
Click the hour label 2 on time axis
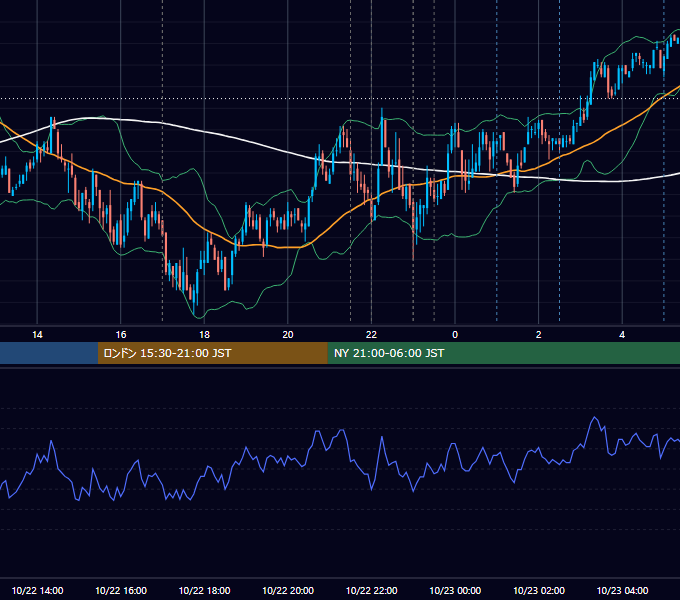pos(539,335)
